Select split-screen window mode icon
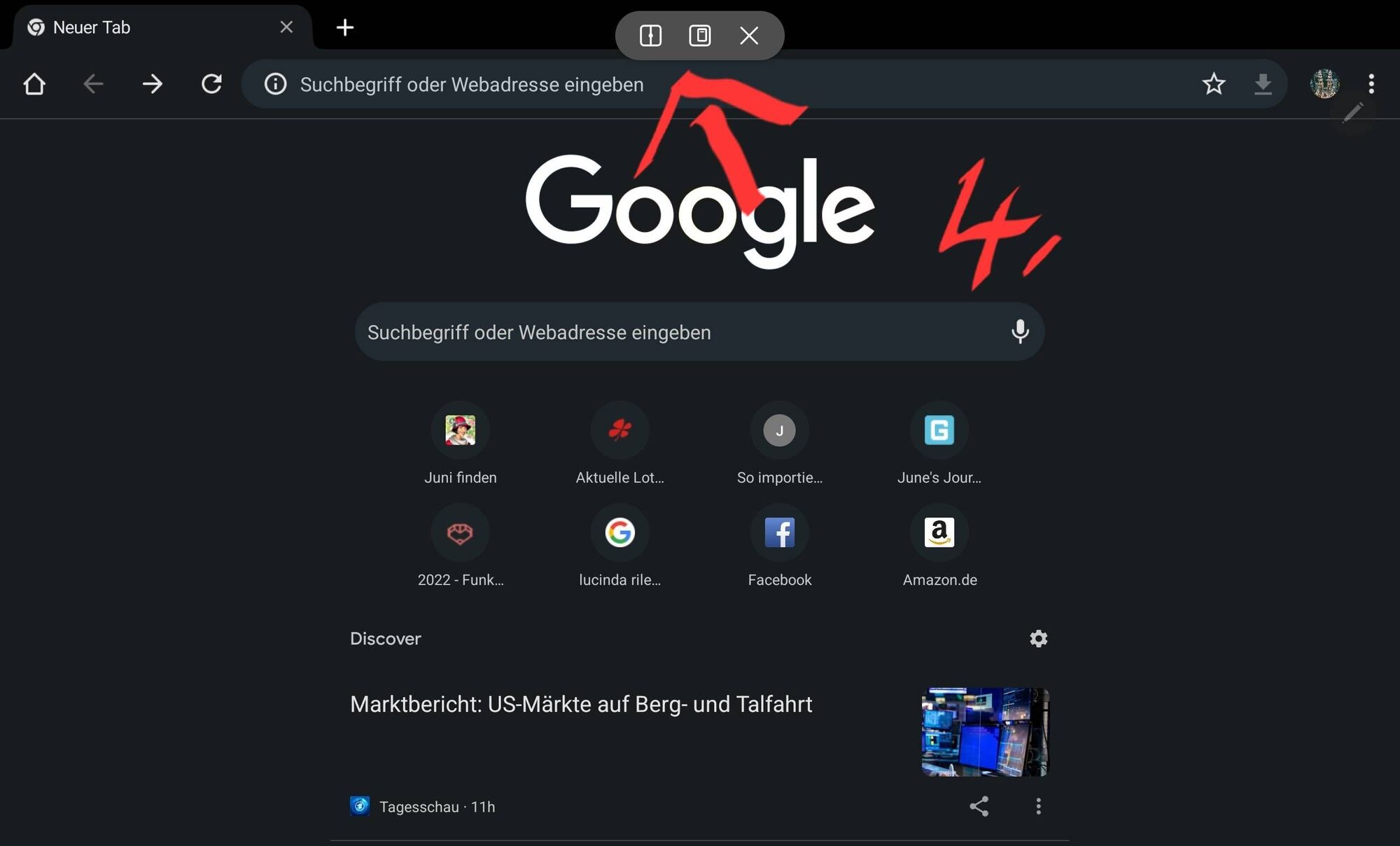Screen dimensions: 1400x846 tap(650, 36)
